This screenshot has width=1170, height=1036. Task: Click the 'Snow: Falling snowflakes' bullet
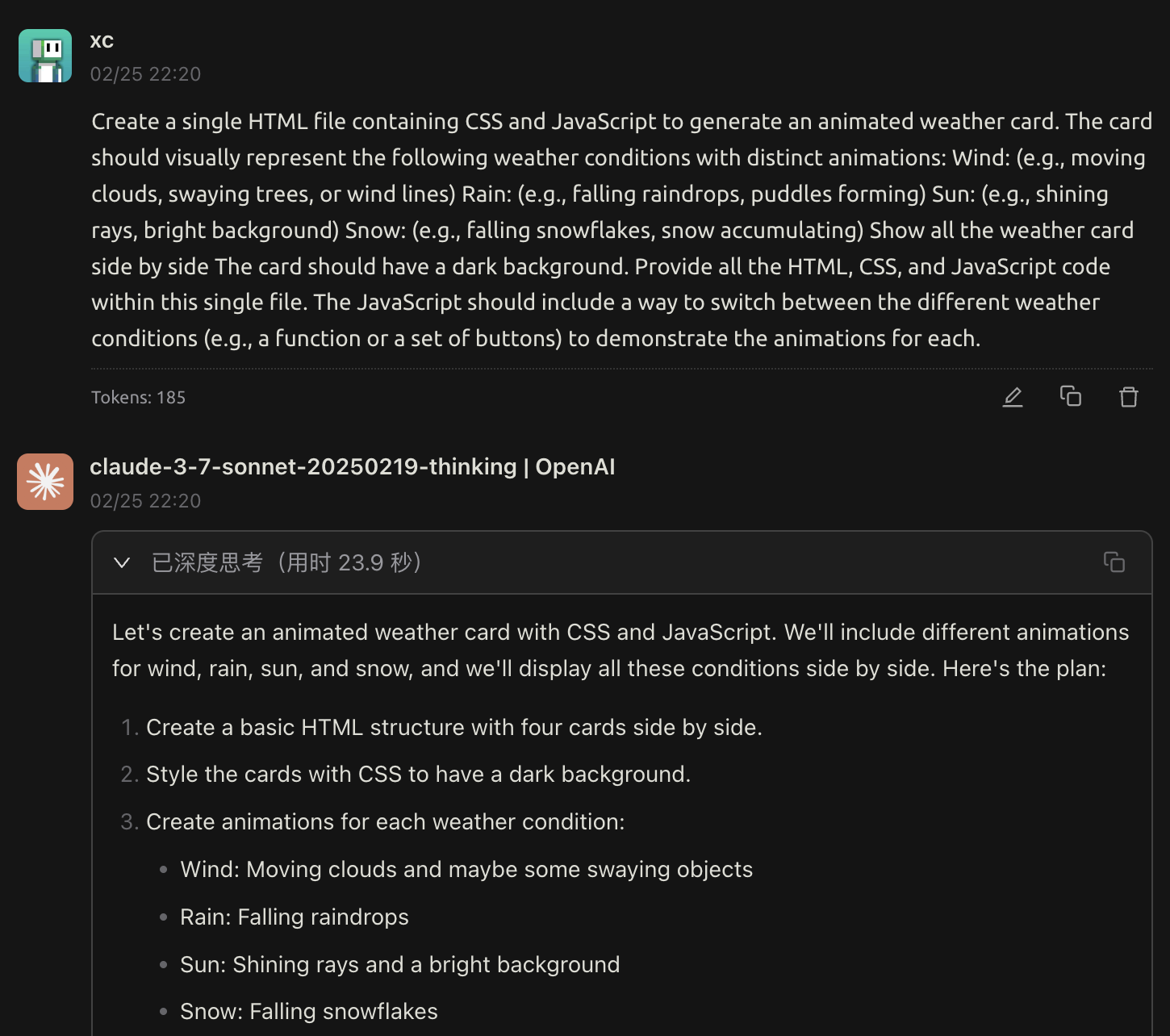[x=309, y=1012]
